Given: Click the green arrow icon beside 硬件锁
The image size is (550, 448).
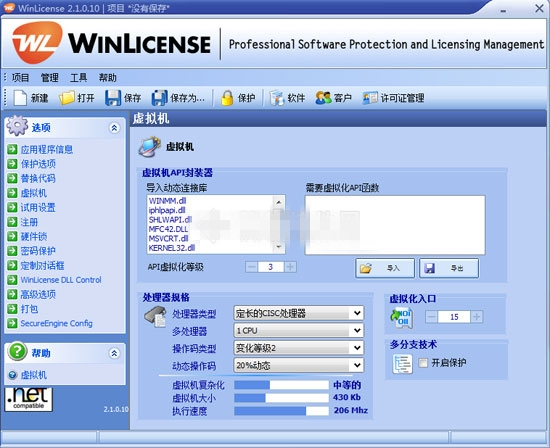Looking at the screenshot, I should [12, 236].
